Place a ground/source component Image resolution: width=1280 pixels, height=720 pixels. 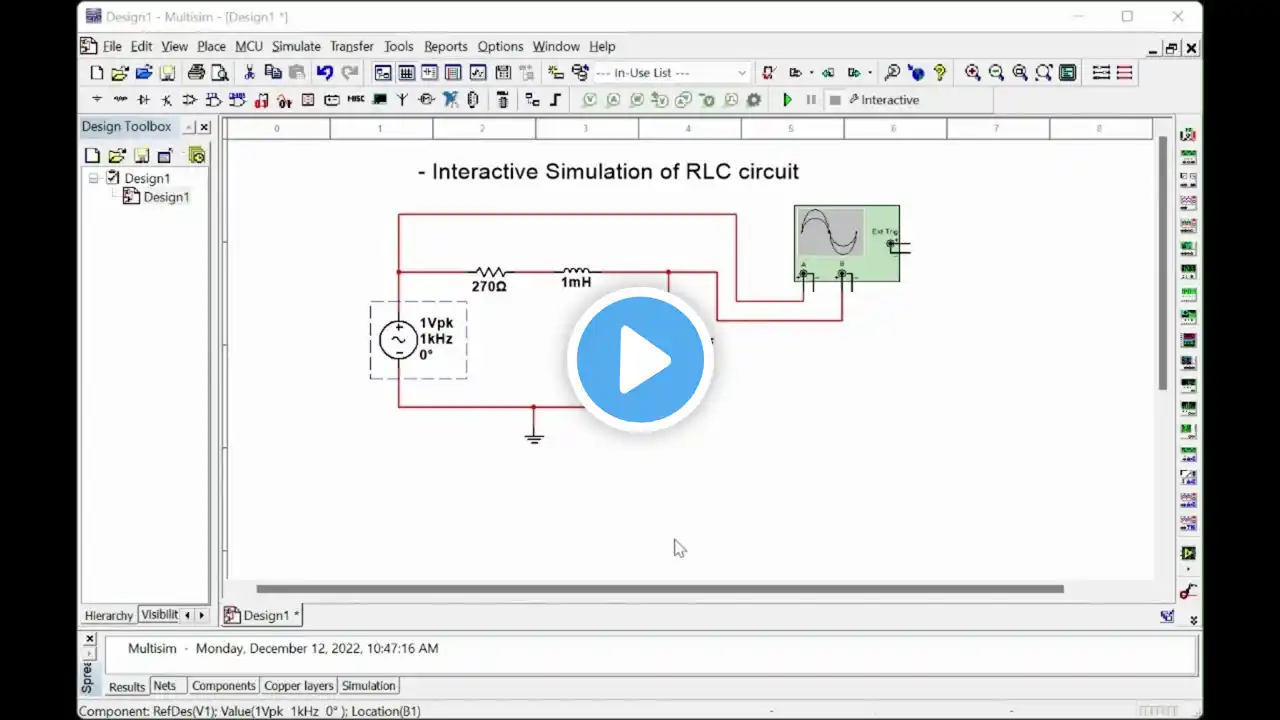97,100
